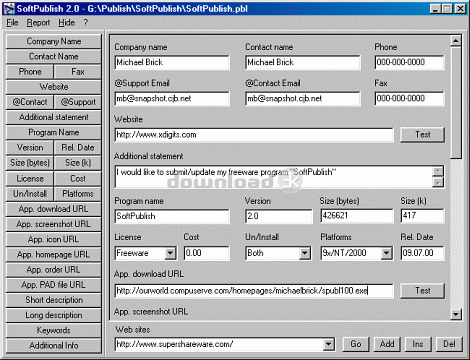Expand the Platforms dropdown showing 9x/NT/2000
Viewport: 470px width, 360px height.
(386, 253)
